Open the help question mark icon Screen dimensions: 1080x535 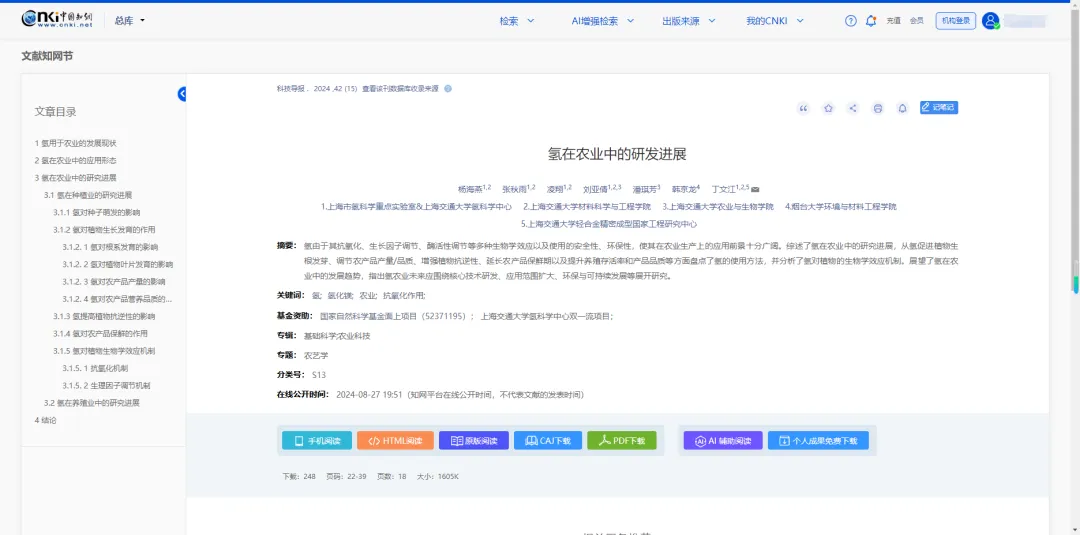coord(851,21)
